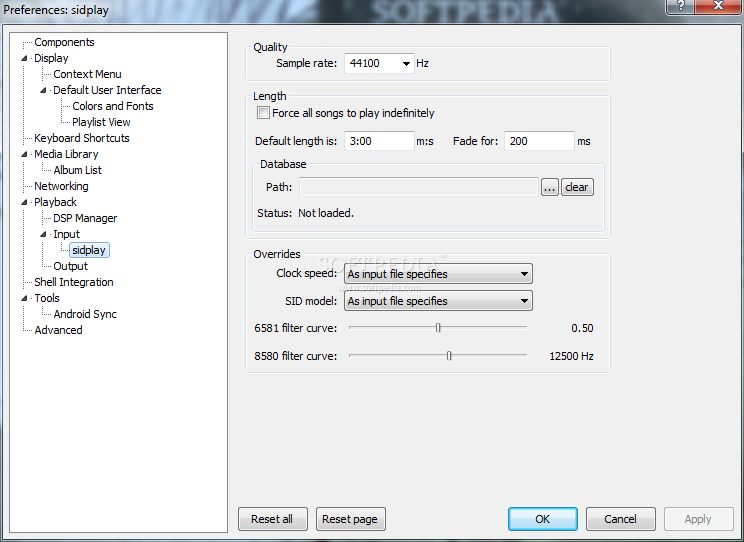Click the 12500 Hz filter value

point(571,356)
